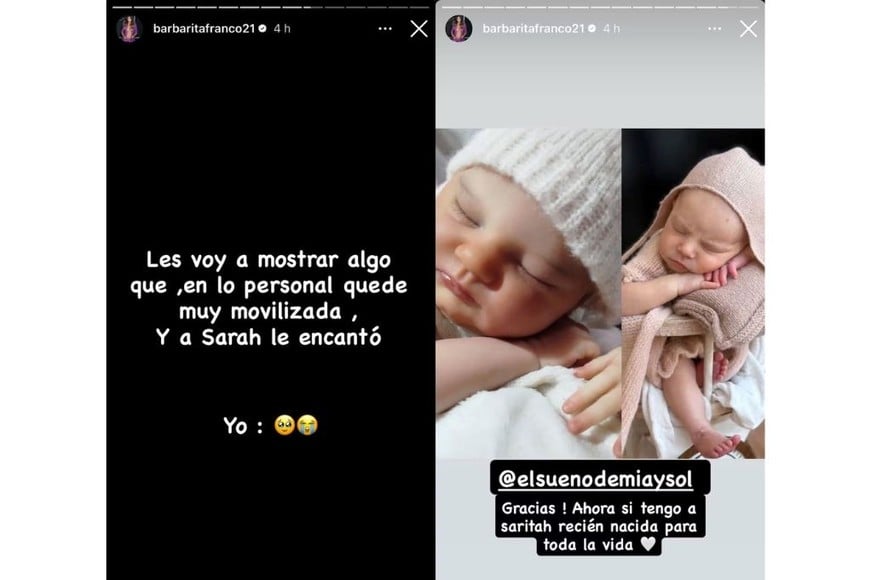This screenshot has width=870, height=580.
Task: Open the right story's three-dot options
Action: [x=715, y=29]
